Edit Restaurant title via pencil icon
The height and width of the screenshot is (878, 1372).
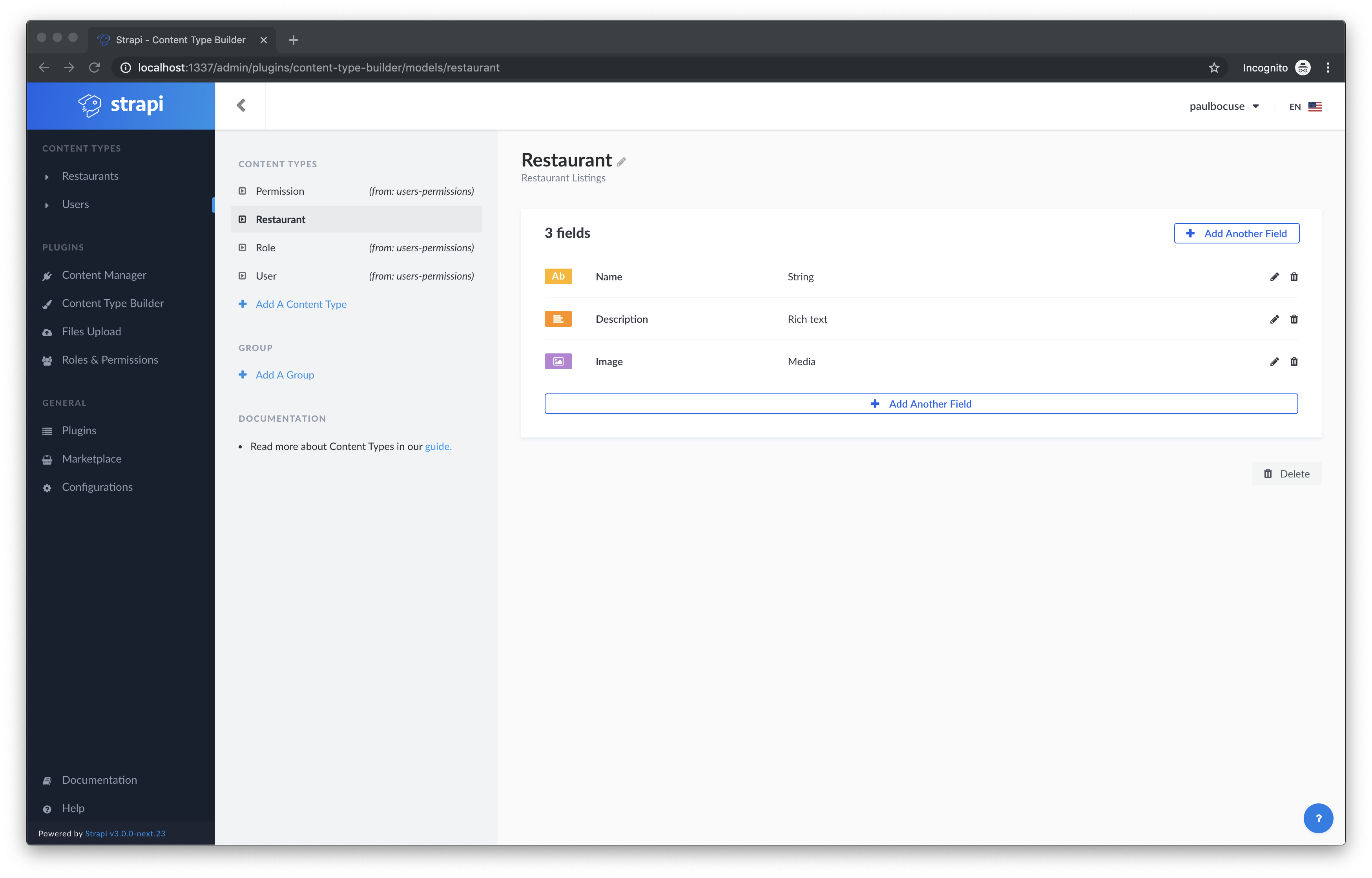(x=621, y=162)
